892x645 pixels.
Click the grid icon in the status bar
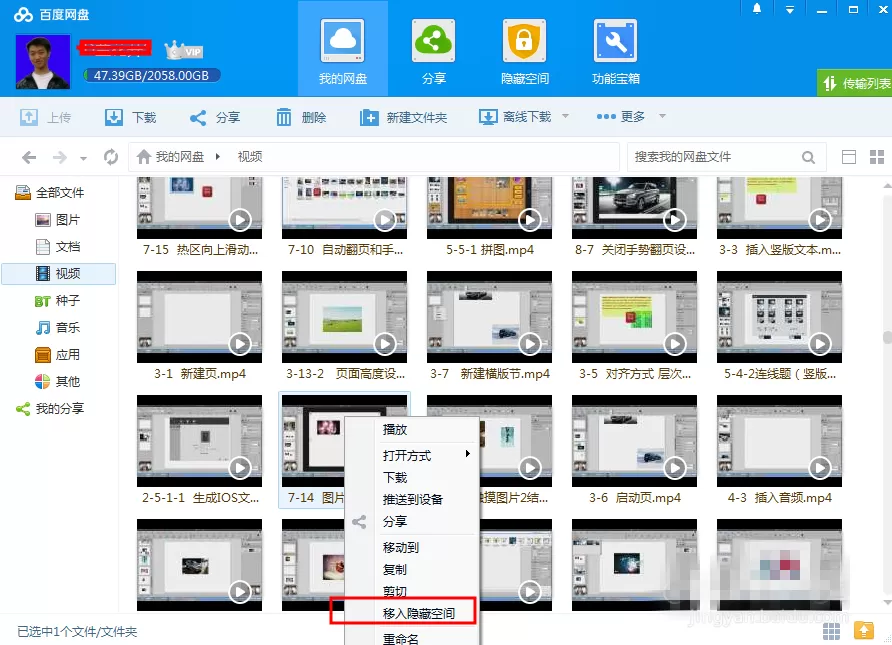(x=831, y=630)
